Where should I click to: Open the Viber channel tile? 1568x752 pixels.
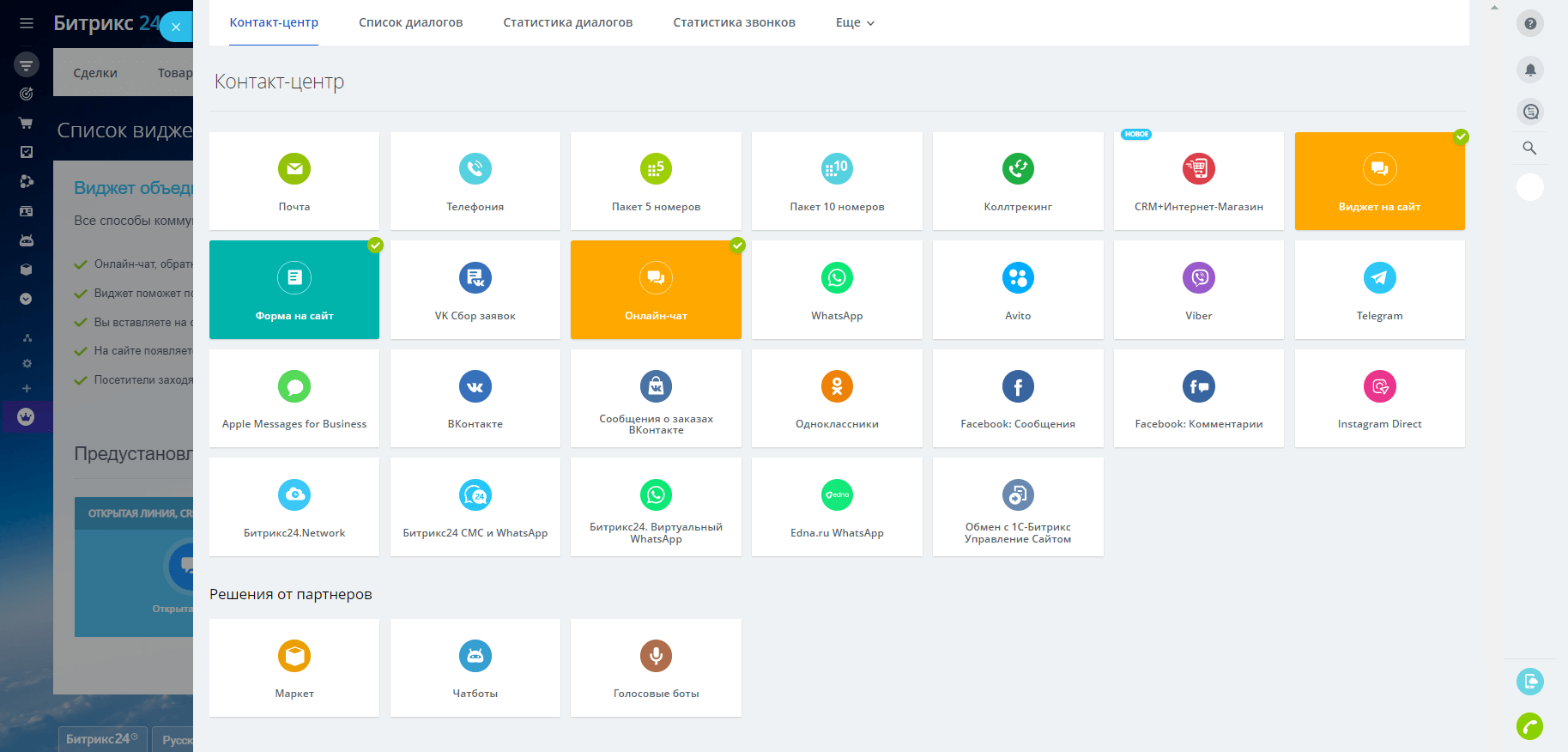tap(1199, 290)
